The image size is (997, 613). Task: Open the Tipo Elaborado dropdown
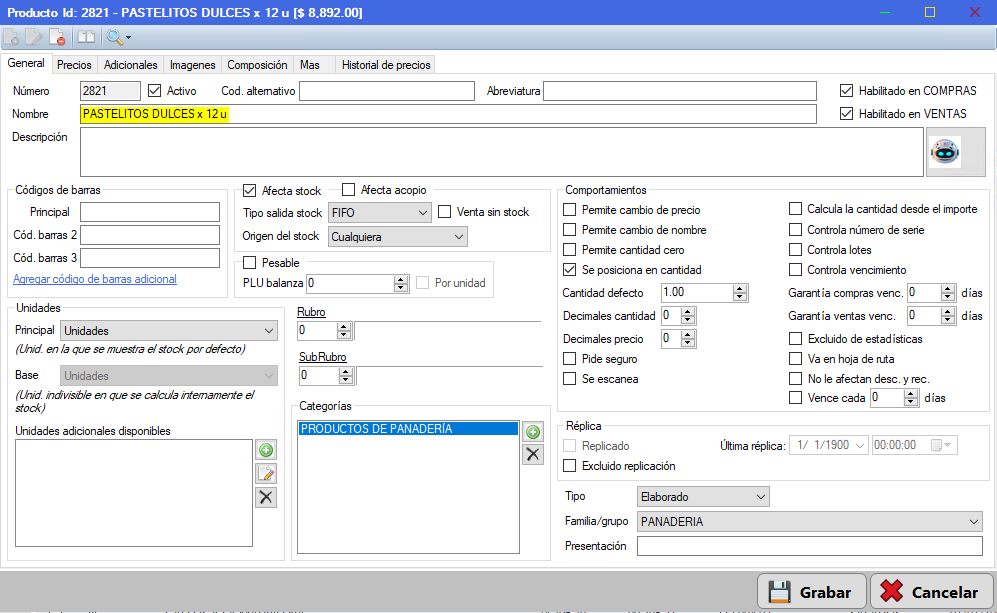pos(703,497)
